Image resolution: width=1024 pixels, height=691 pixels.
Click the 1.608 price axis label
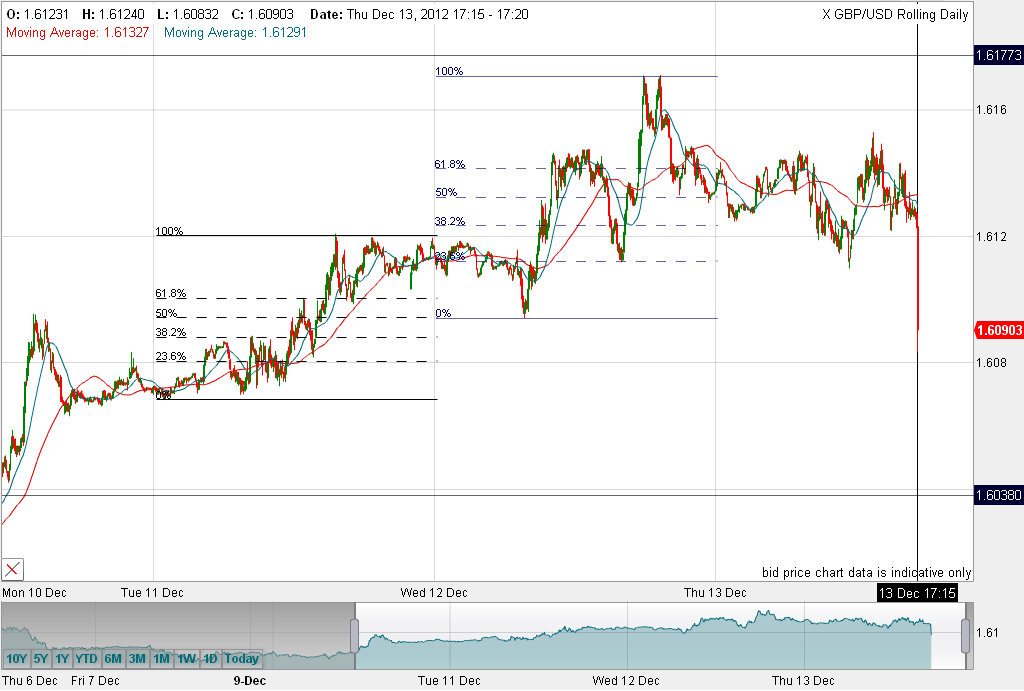pos(991,362)
